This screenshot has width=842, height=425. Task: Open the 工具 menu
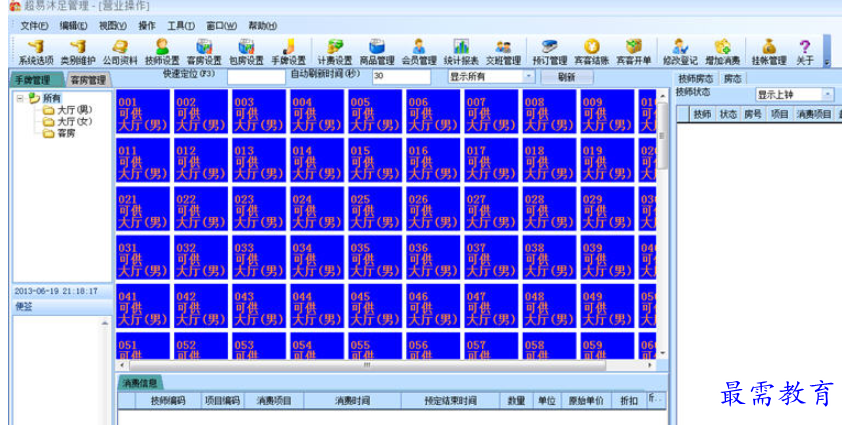coord(181,26)
